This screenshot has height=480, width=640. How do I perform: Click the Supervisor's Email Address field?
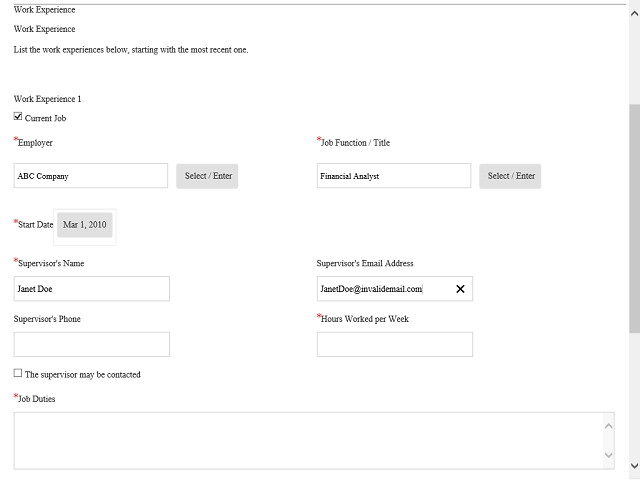coord(395,289)
